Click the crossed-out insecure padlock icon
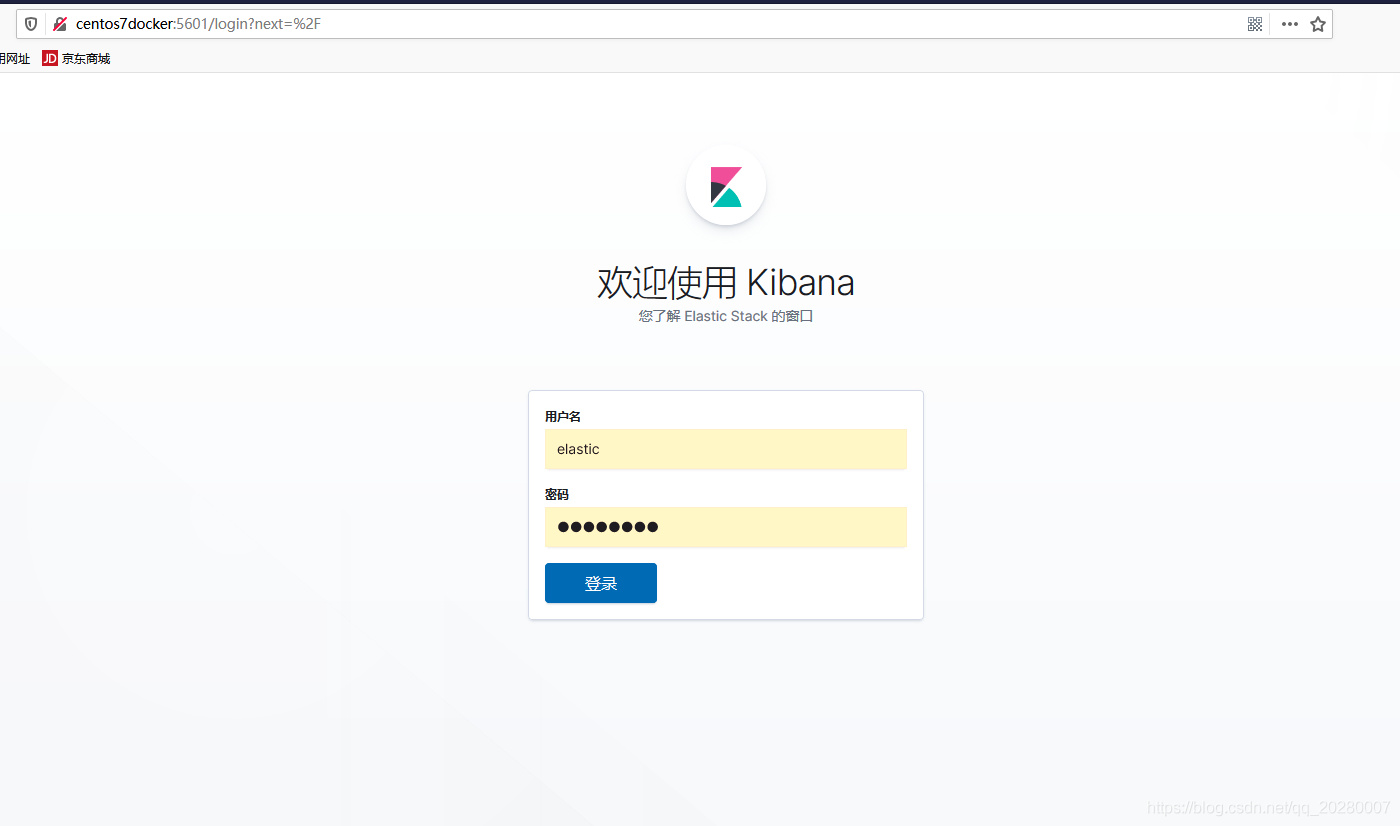This screenshot has height=826, width=1400. (x=58, y=23)
